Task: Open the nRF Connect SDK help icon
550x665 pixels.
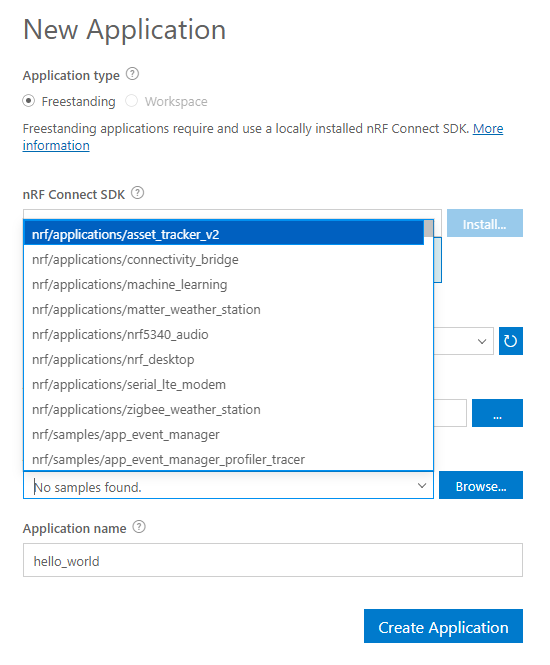Action: (137, 193)
